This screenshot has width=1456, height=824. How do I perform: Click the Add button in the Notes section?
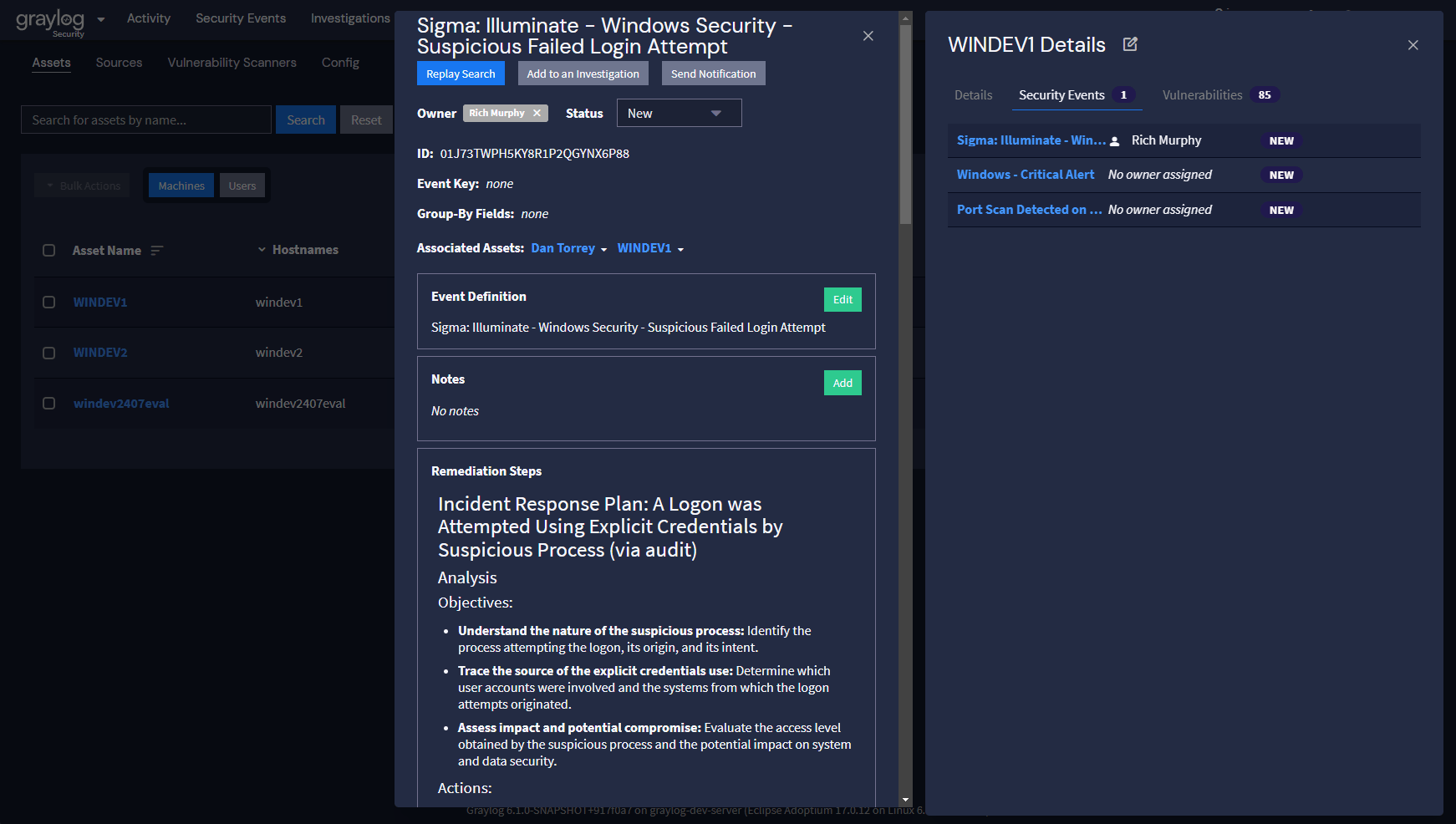[x=842, y=382]
